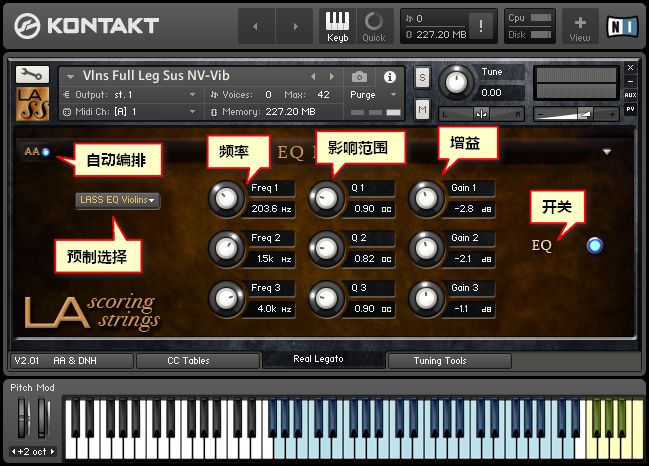The image size is (649, 466).
Task: Open the LASS EQ Violins preset dropdown
Action: [118, 200]
